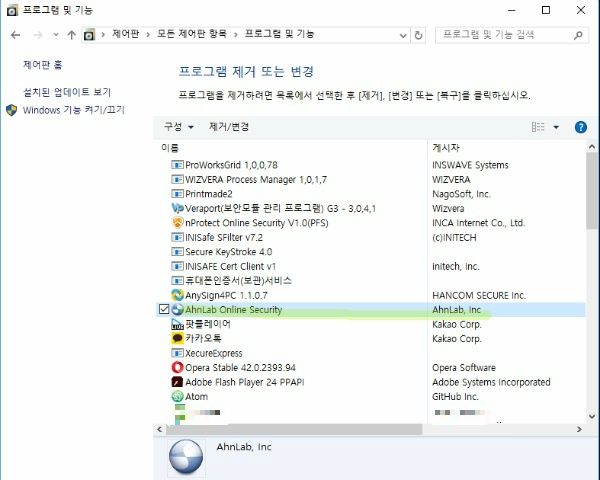Click the large AhnLab icon in details pane
The height and width of the screenshot is (480, 600).
[x=186, y=456]
